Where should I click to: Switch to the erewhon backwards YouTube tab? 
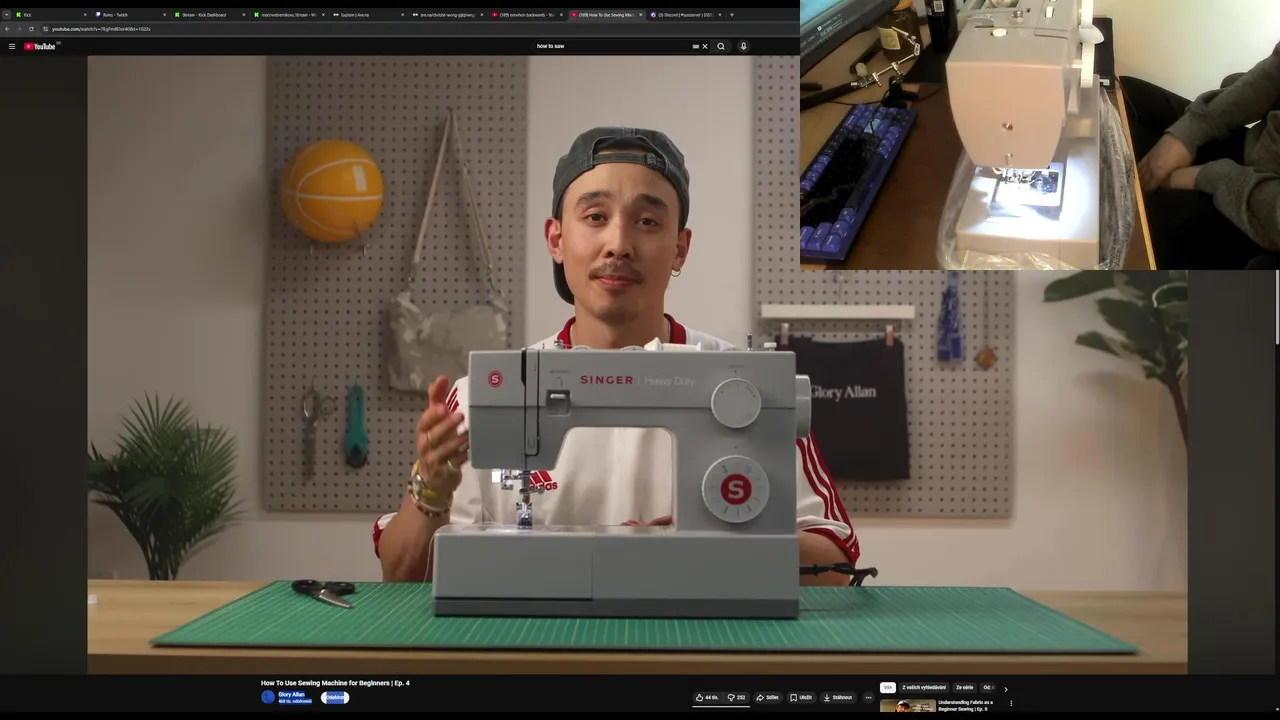[x=527, y=15]
